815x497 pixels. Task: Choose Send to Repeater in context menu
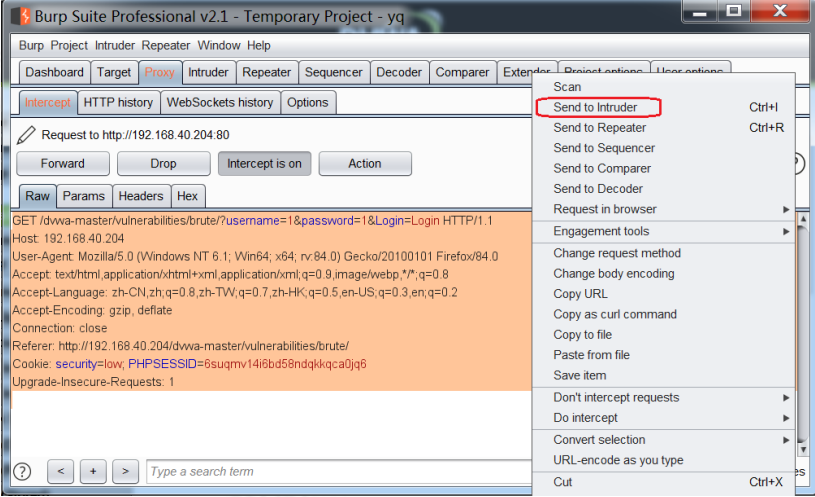click(x=664, y=128)
